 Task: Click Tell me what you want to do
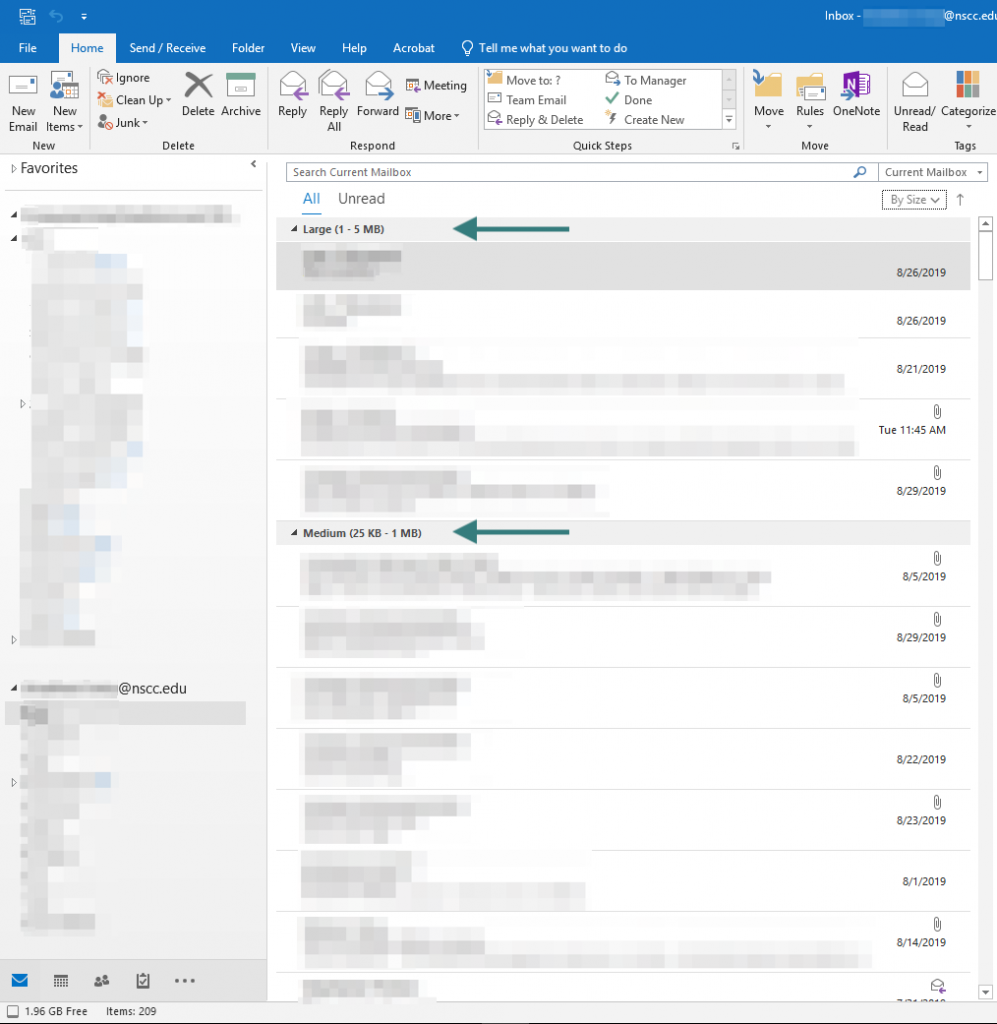click(x=545, y=48)
